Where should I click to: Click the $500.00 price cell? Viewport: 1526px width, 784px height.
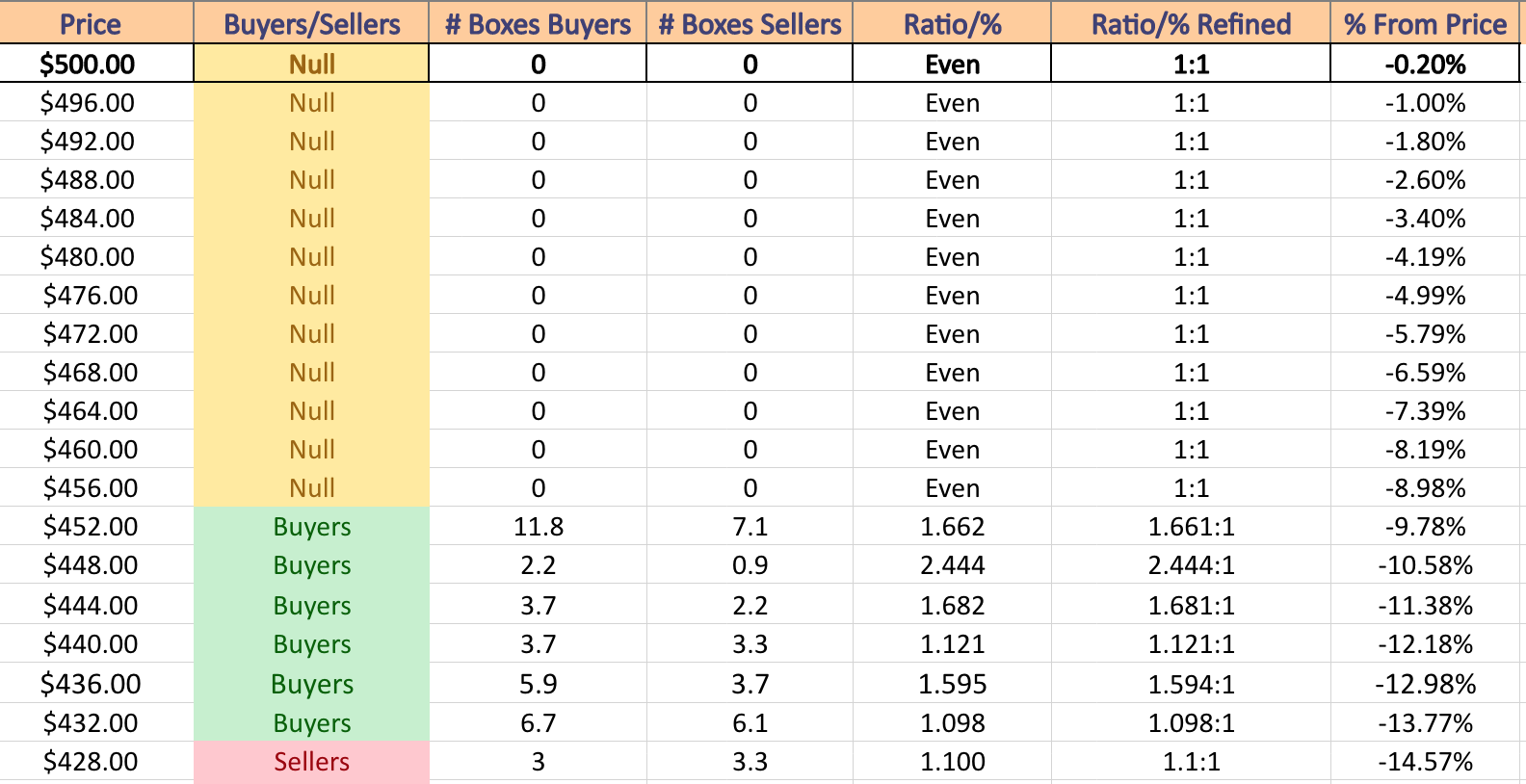[x=96, y=64]
